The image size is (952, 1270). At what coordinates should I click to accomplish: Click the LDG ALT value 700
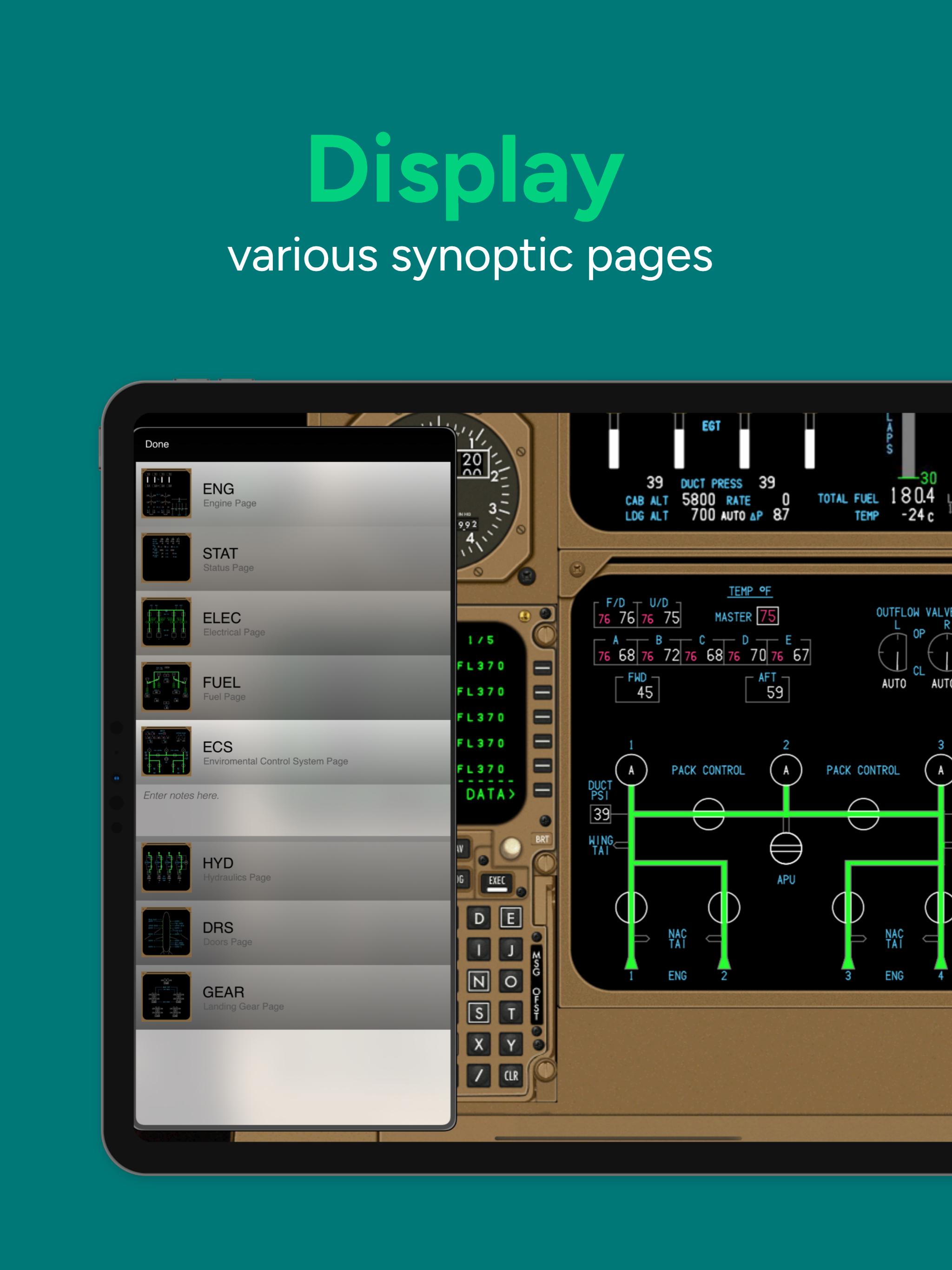click(703, 515)
